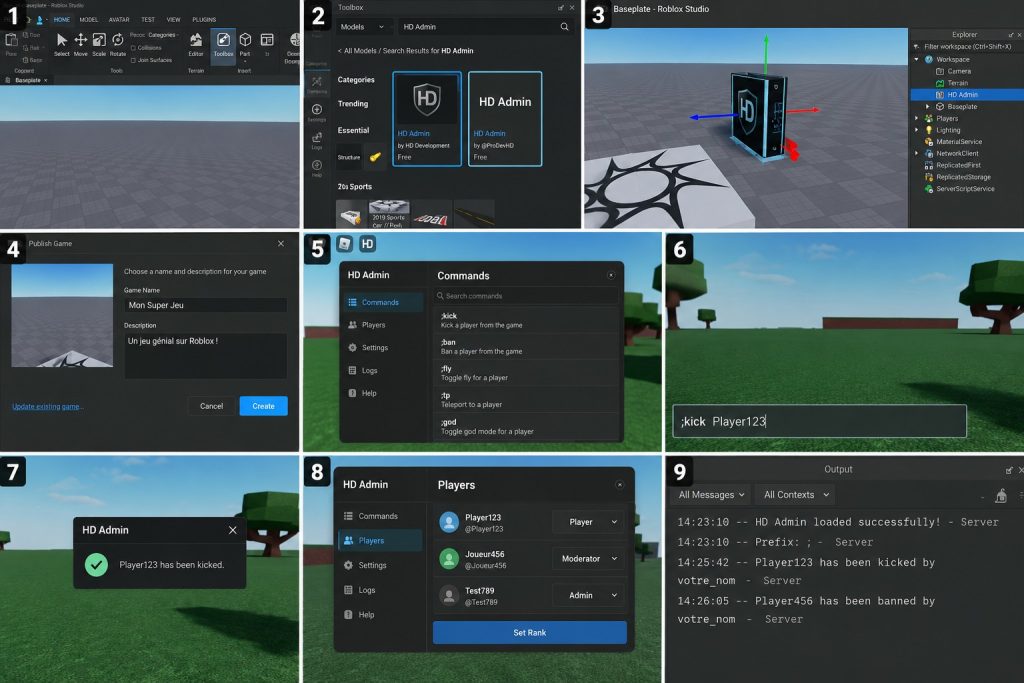Image resolution: width=1024 pixels, height=683 pixels.
Task: Expand the Lighting service in Explorer
Action: 917,130
